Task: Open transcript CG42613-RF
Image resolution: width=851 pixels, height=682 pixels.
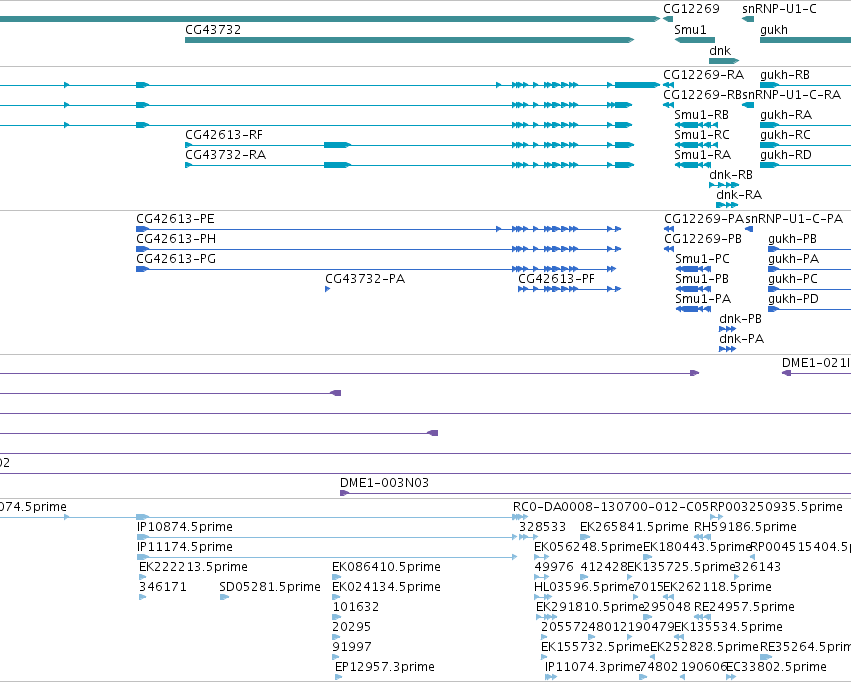Action: pos(224,135)
